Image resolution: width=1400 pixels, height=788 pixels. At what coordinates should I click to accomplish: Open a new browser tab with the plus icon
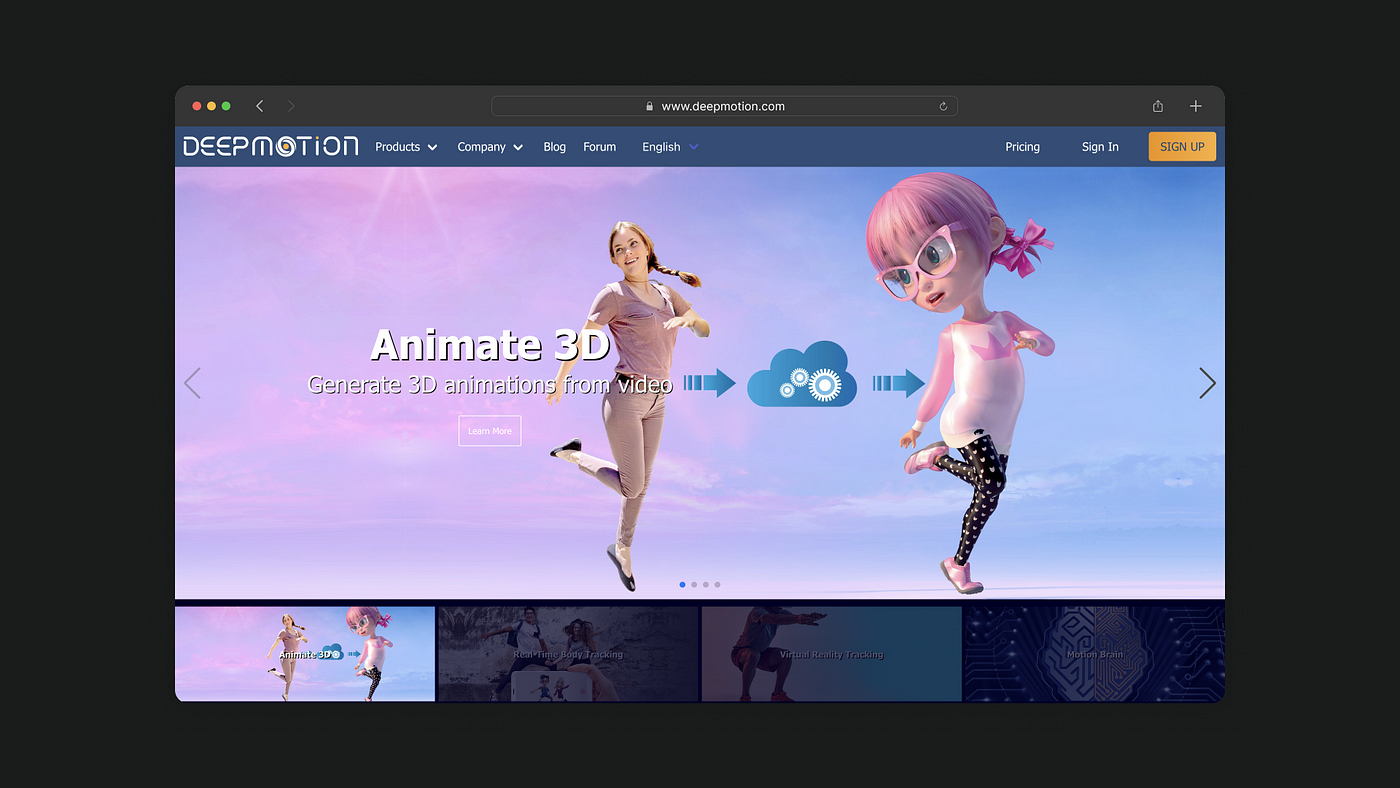(1195, 105)
